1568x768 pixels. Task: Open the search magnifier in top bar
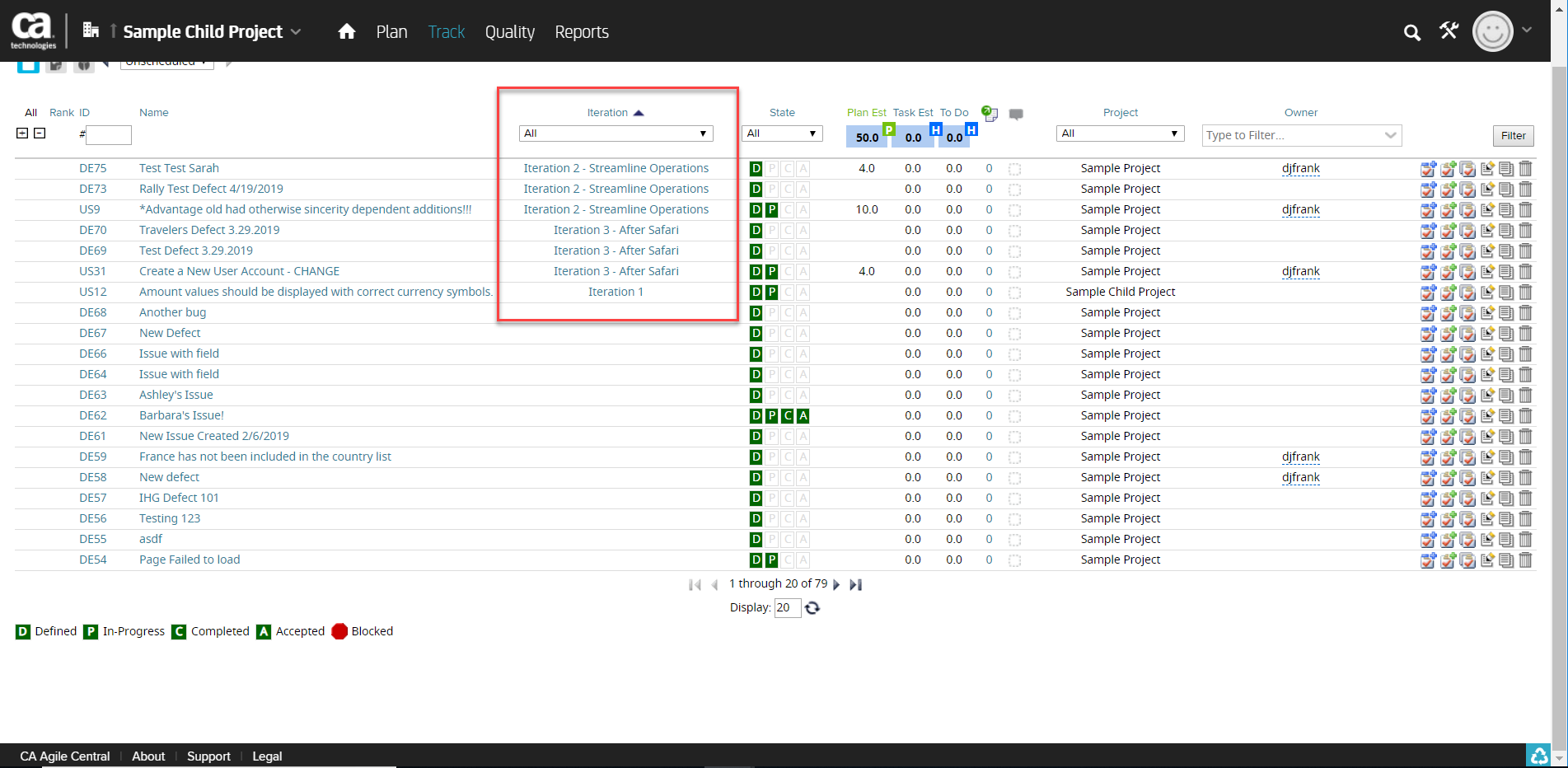(x=1411, y=32)
